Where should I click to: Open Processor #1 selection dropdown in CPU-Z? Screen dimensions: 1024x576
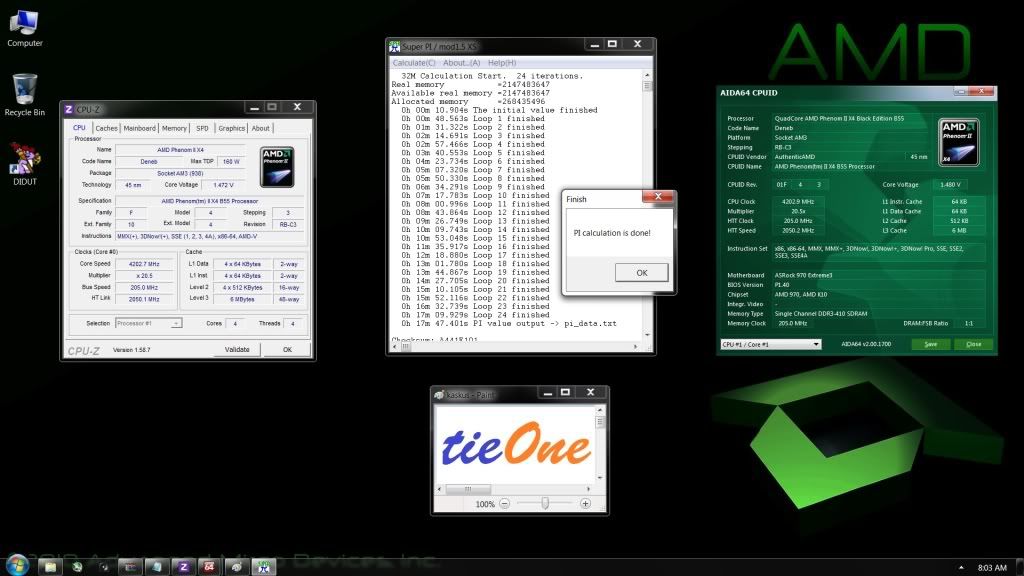(x=148, y=323)
